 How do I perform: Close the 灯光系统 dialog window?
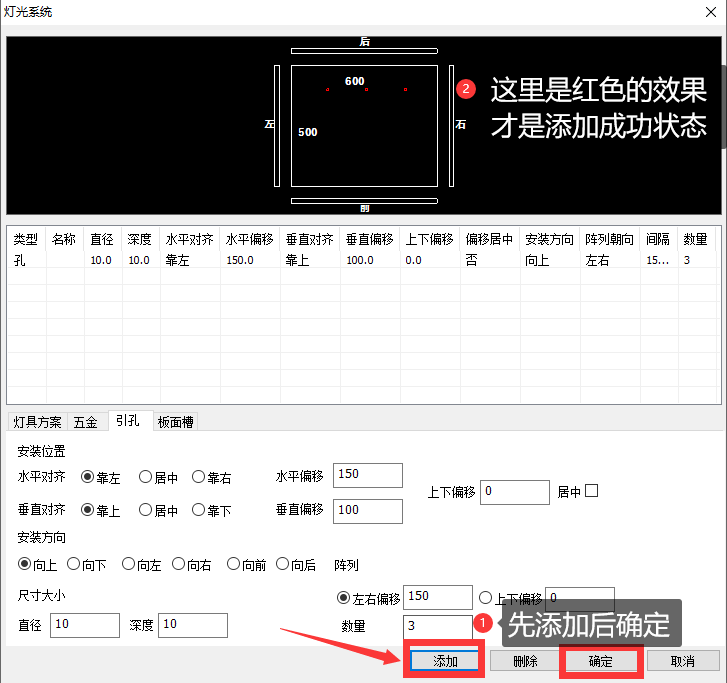(710, 12)
